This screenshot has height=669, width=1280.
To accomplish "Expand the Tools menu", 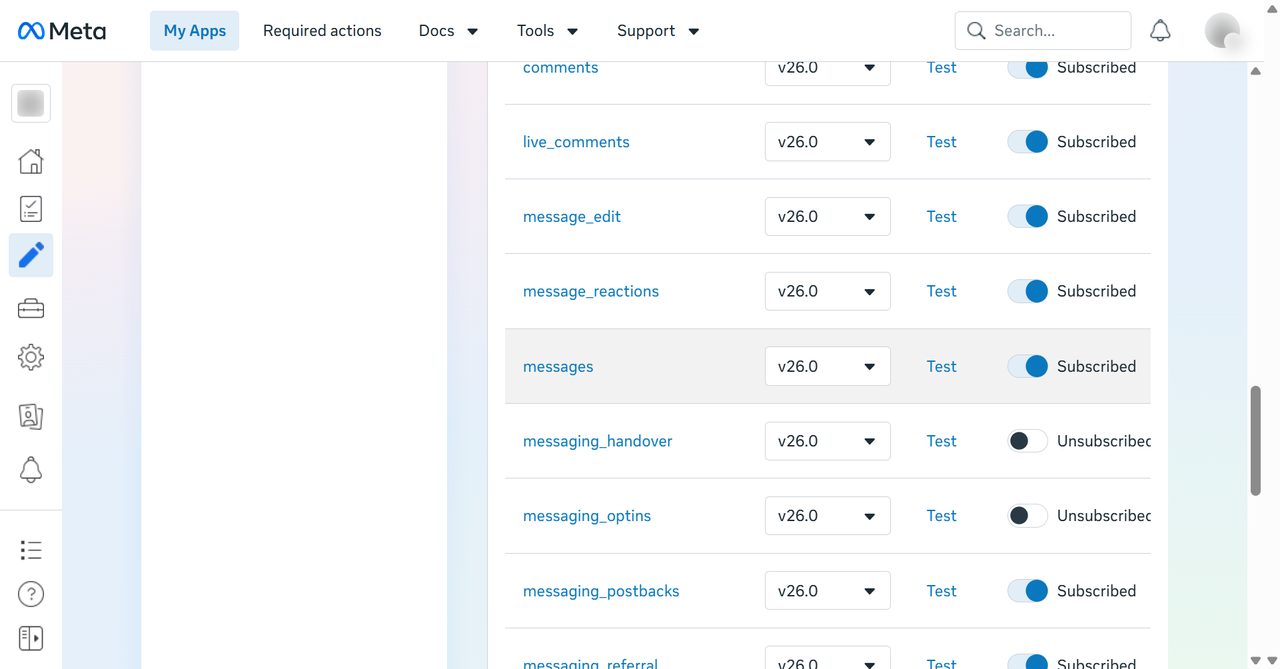I will pos(548,31).
